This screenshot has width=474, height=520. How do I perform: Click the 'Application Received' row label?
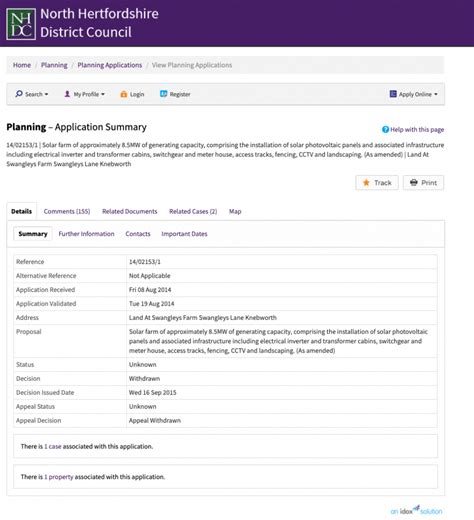(x=46, y=290)
